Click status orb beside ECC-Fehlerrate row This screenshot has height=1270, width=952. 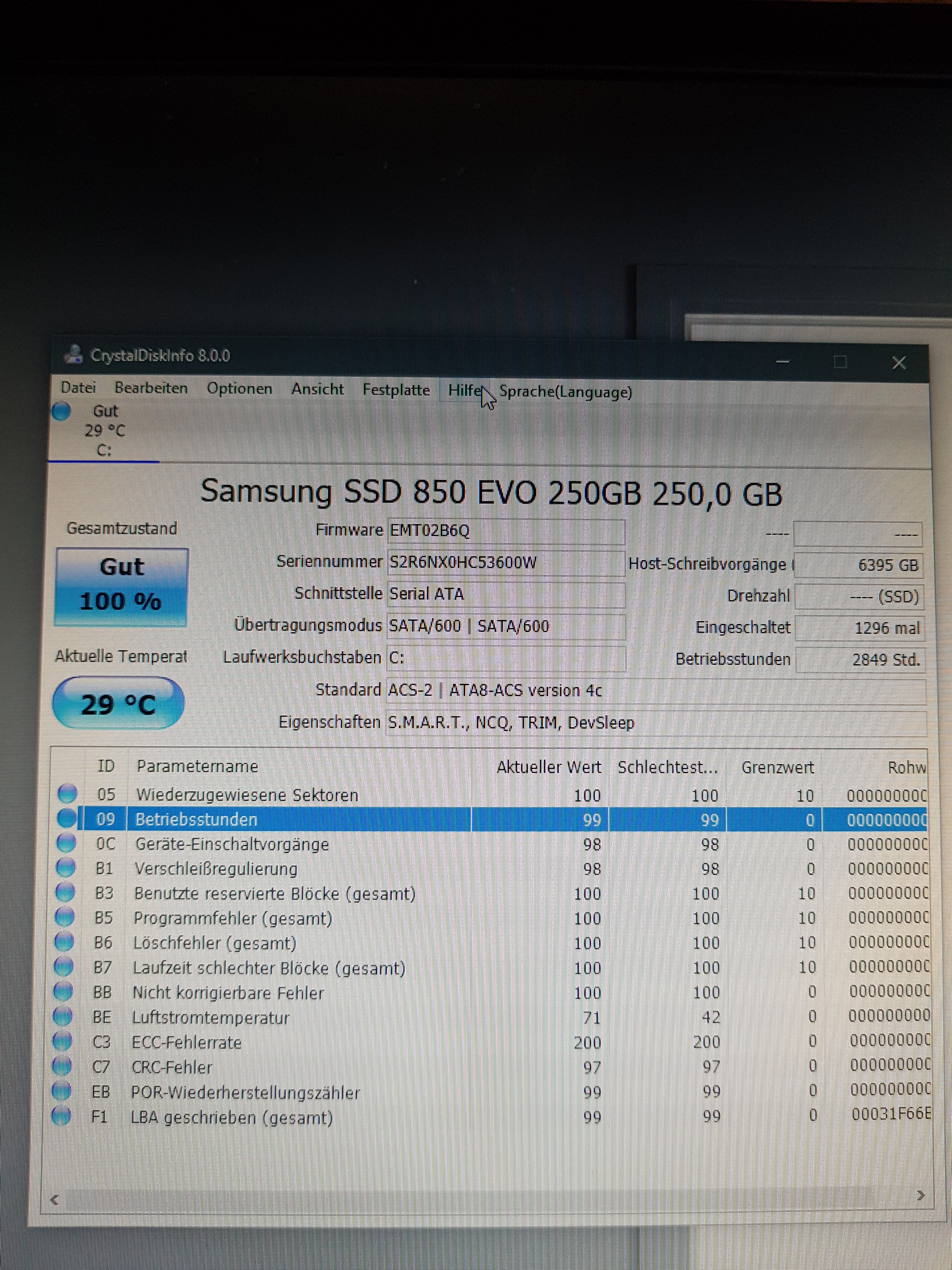63,1041
